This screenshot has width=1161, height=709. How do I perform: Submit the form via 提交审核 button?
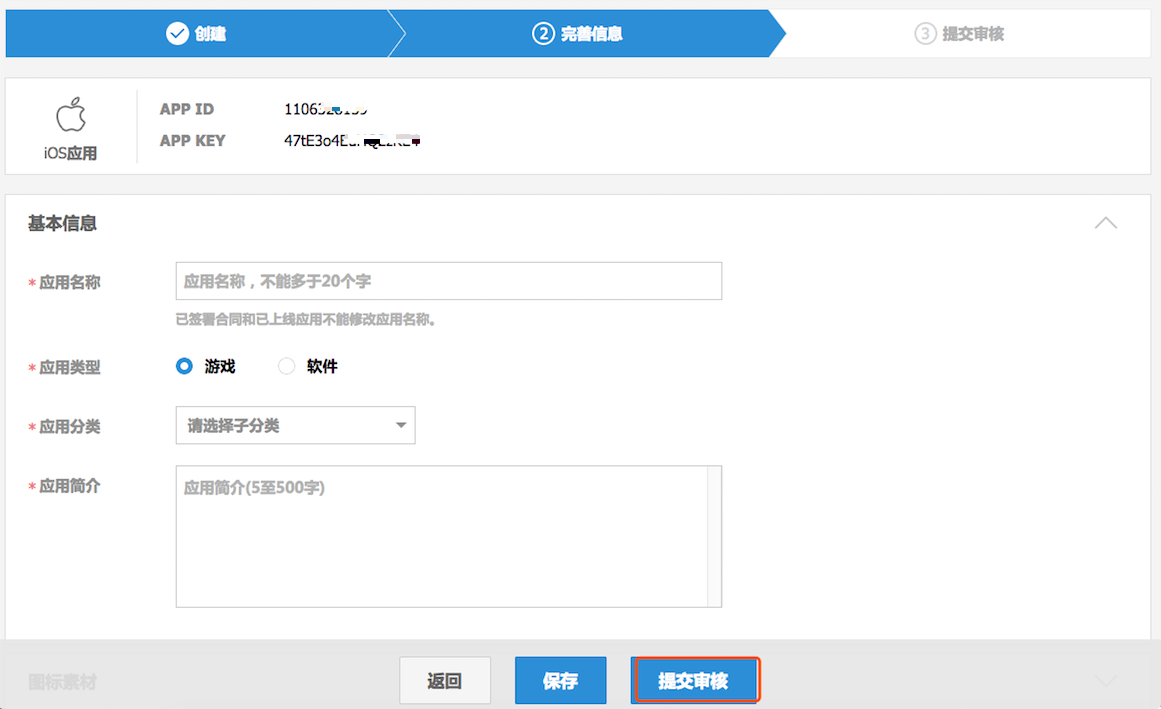[x=695, y=680]
